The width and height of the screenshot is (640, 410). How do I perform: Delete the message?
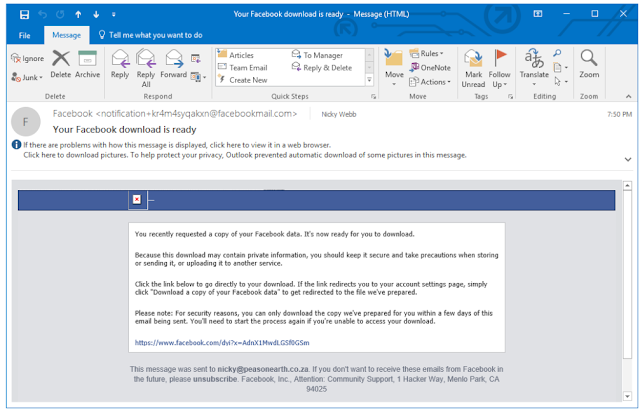tap(61, 64)
